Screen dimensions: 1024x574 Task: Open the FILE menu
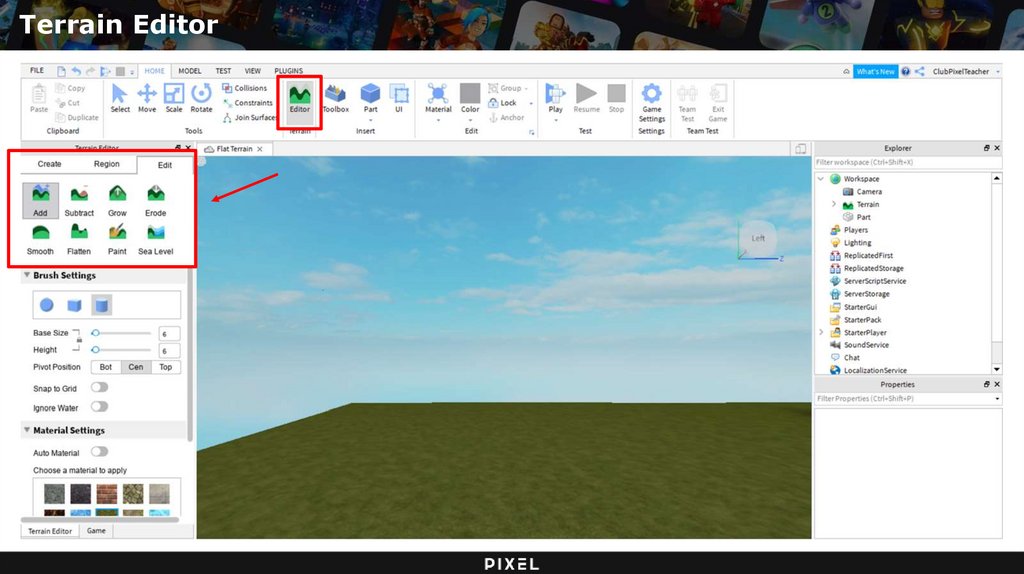pyautogui.click(x=37, y=70)
